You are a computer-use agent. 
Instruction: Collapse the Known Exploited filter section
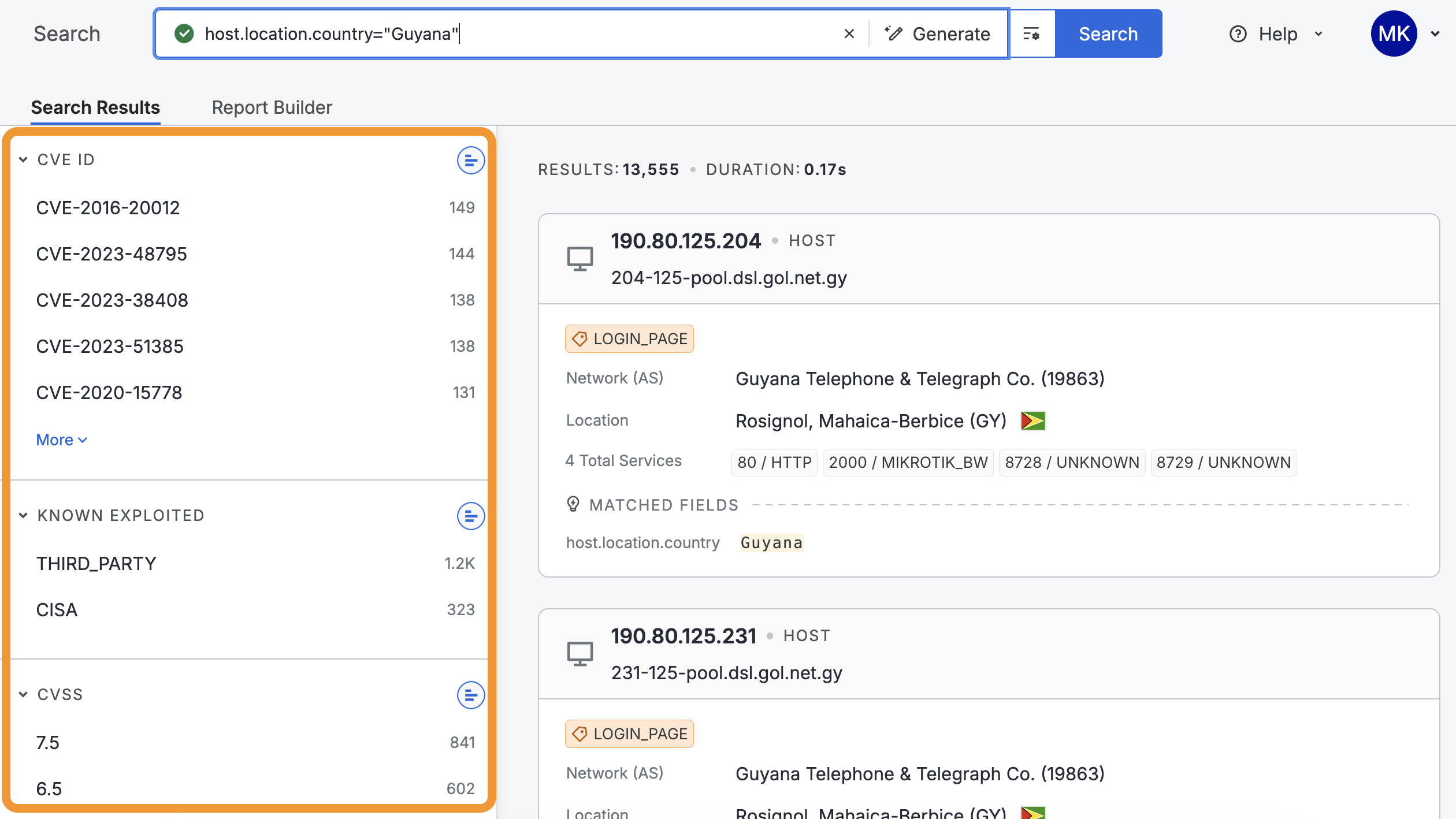pos(24,516)
